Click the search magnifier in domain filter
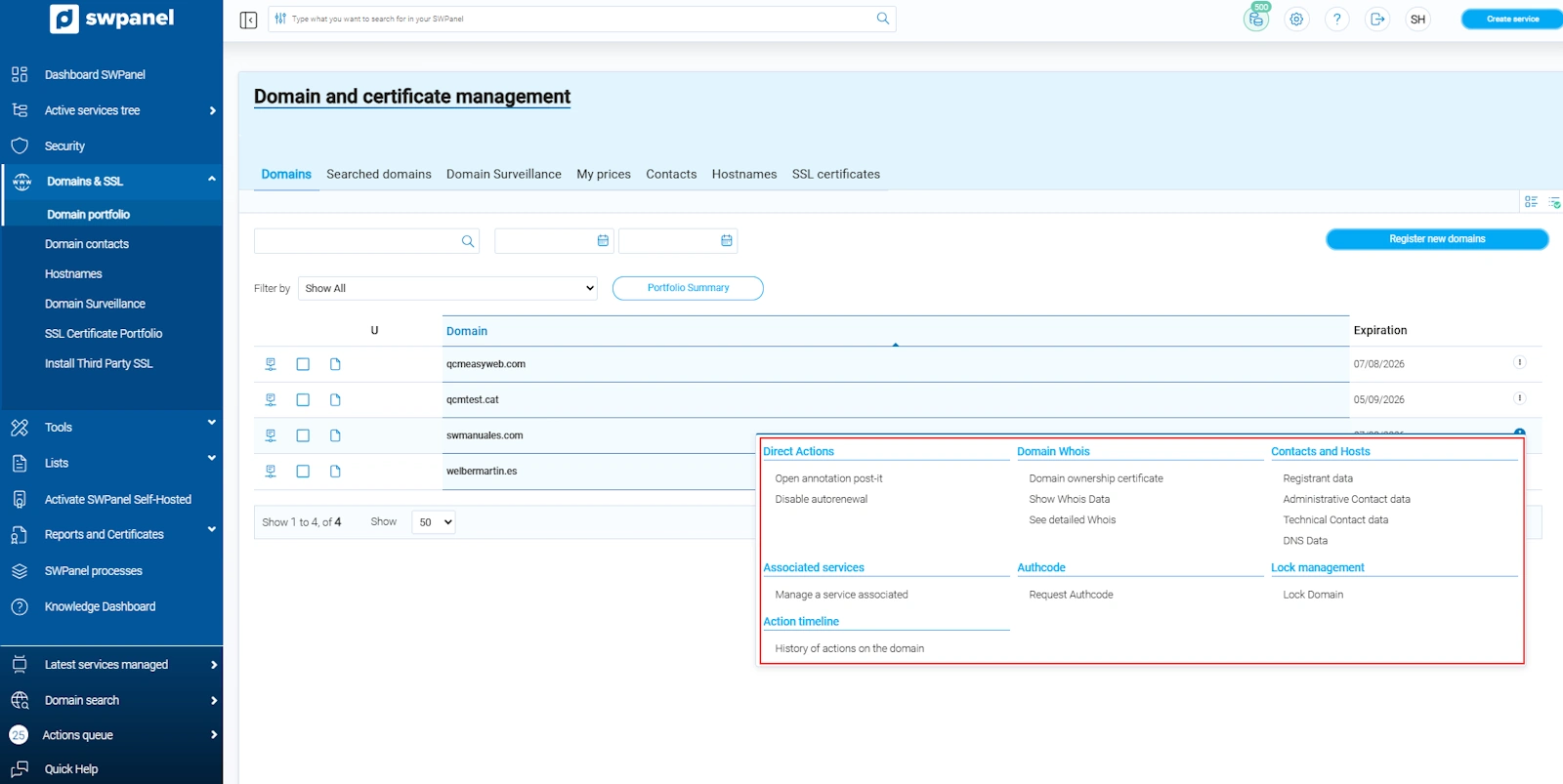The height and width of the screenshot is (784, 1563). [468, 241]
